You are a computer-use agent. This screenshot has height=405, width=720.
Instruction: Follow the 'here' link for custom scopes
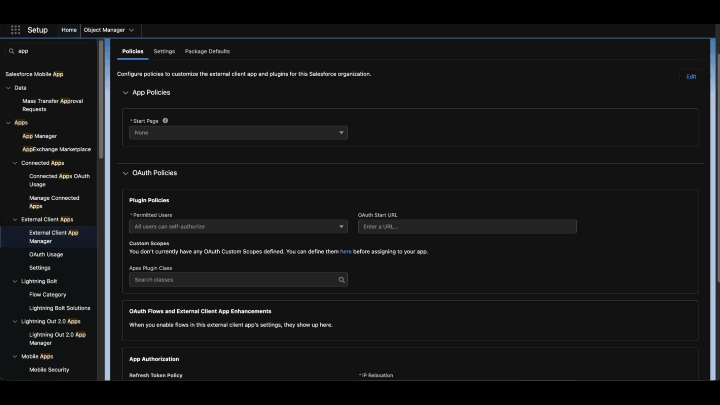[x=346, y=252]
